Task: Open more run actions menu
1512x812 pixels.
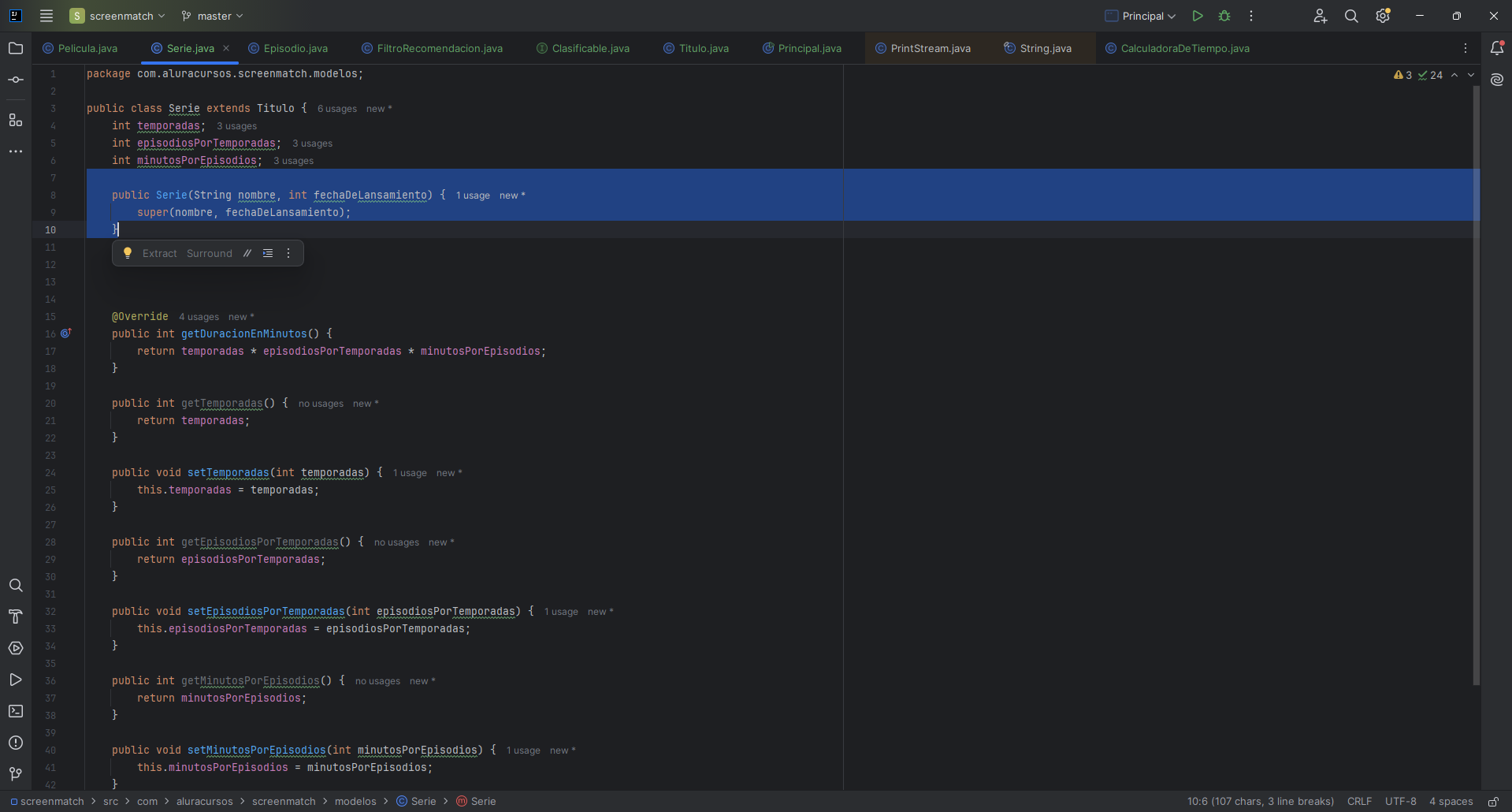Action: tap(1251, 16)
